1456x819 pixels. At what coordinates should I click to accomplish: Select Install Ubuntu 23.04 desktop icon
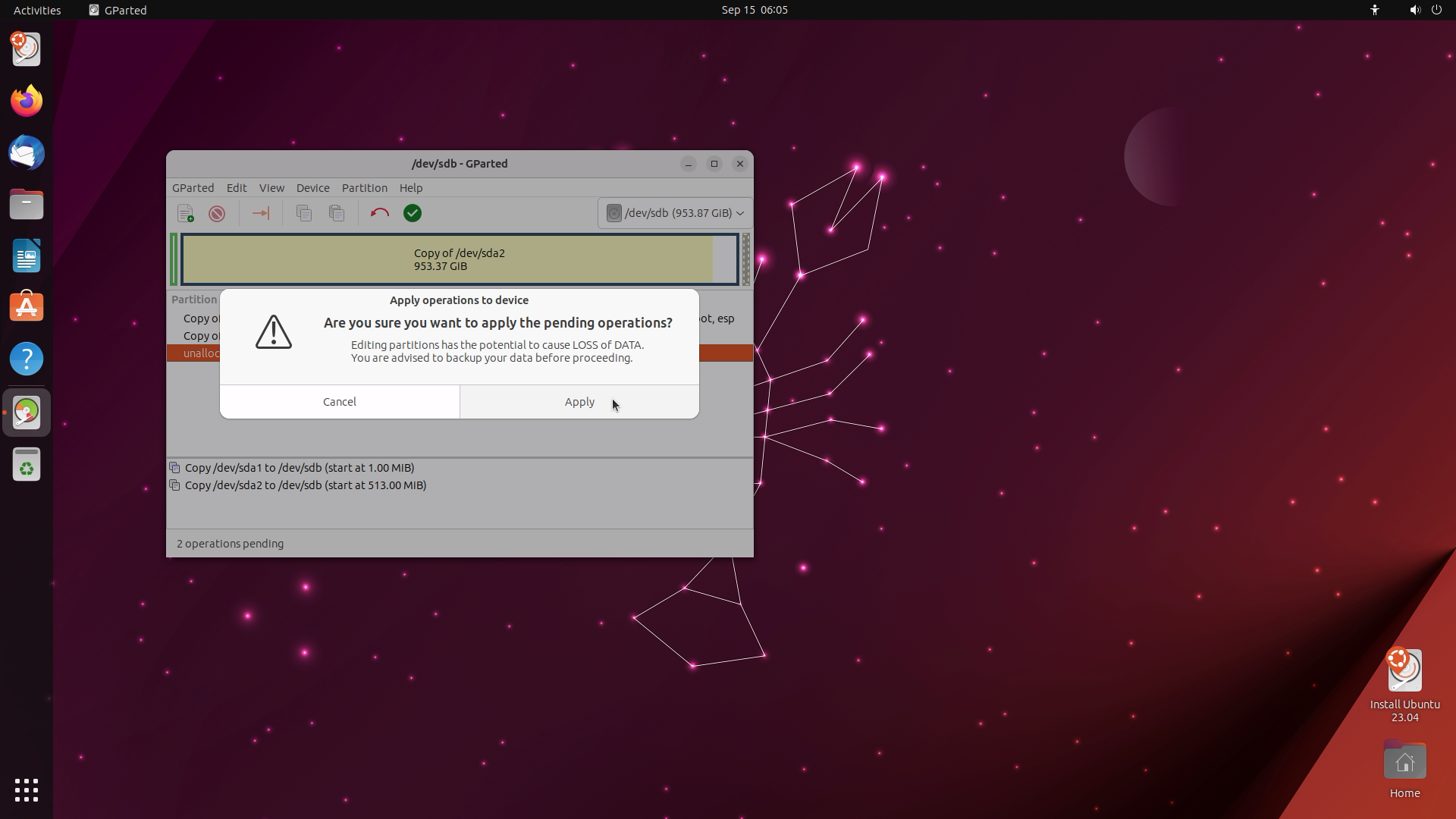click(1404, 684)
